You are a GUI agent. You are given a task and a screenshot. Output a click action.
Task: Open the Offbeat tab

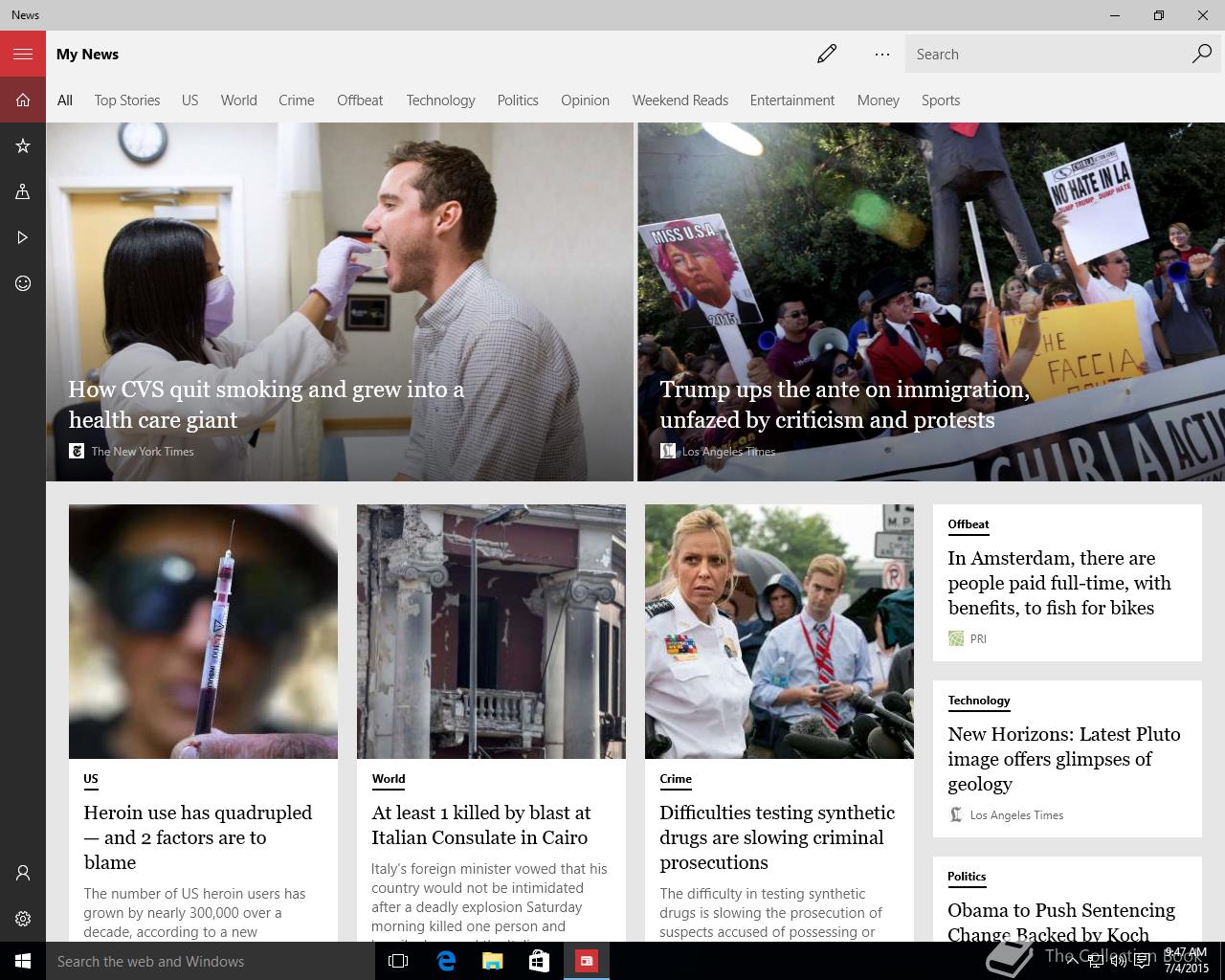pyautogui.click(x=360, y=100)
